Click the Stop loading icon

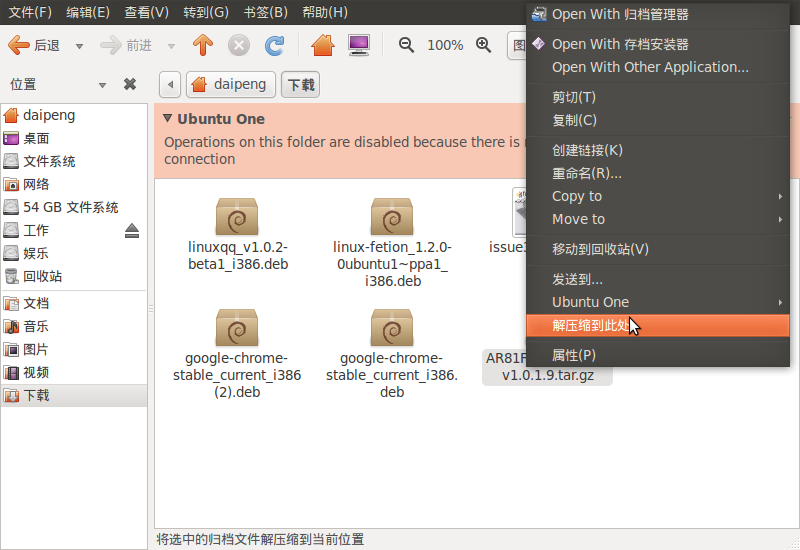click(239, 45)
